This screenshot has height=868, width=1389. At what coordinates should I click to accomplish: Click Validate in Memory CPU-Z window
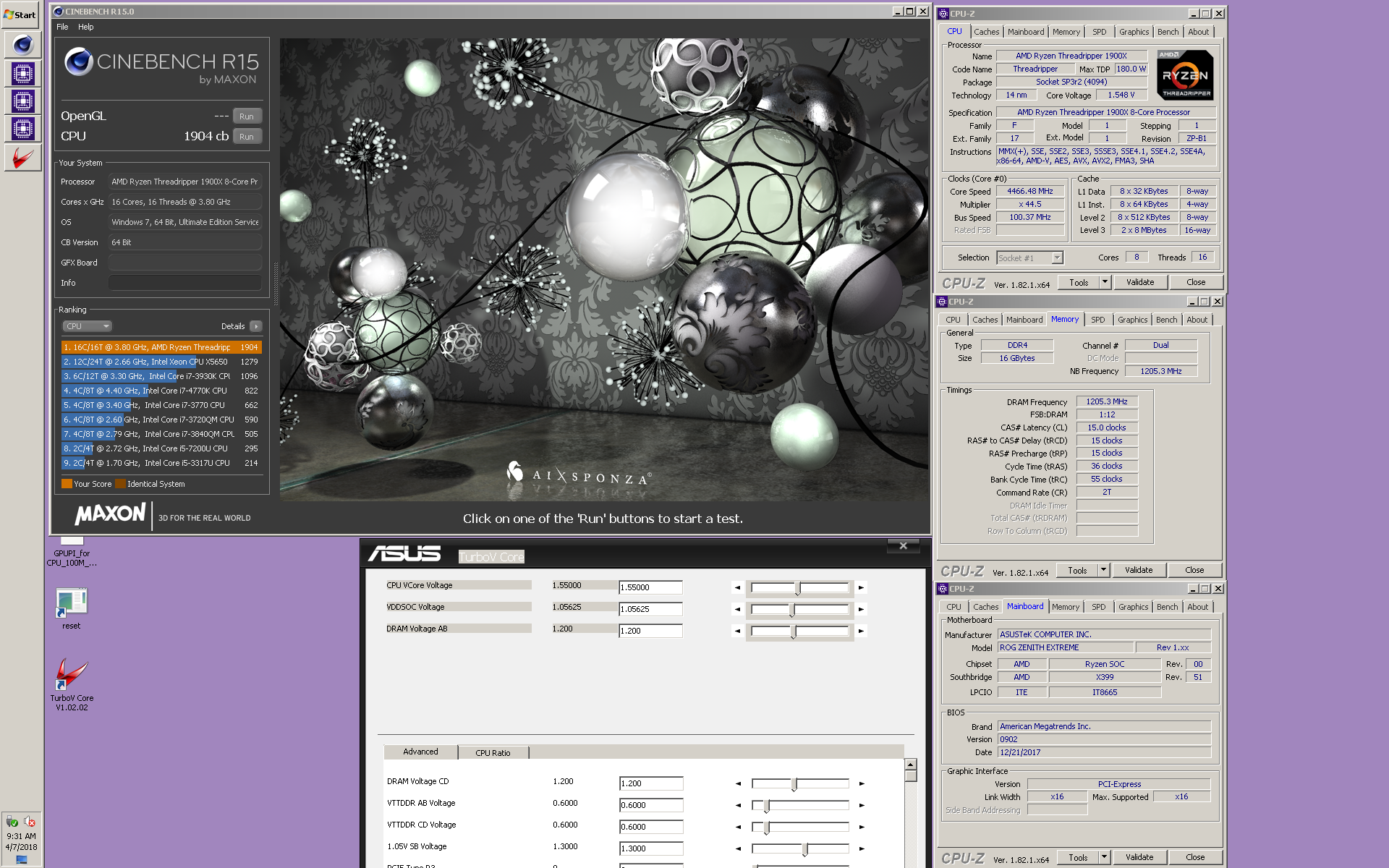(x=1139, y=570)
